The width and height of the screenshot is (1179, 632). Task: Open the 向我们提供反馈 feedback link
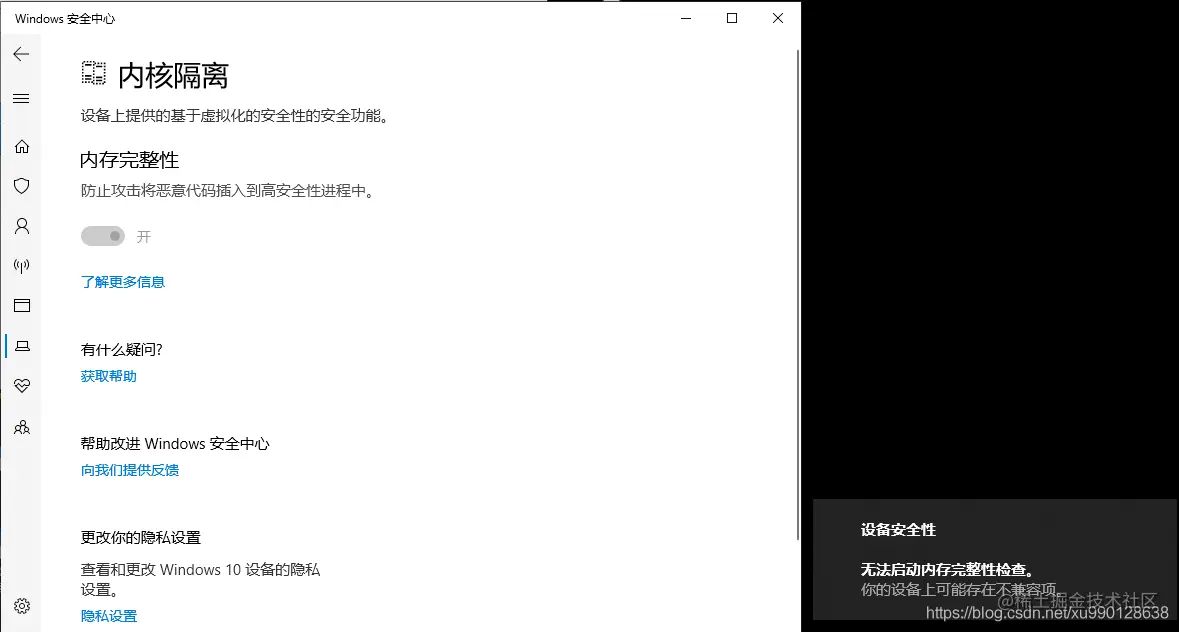129,470
